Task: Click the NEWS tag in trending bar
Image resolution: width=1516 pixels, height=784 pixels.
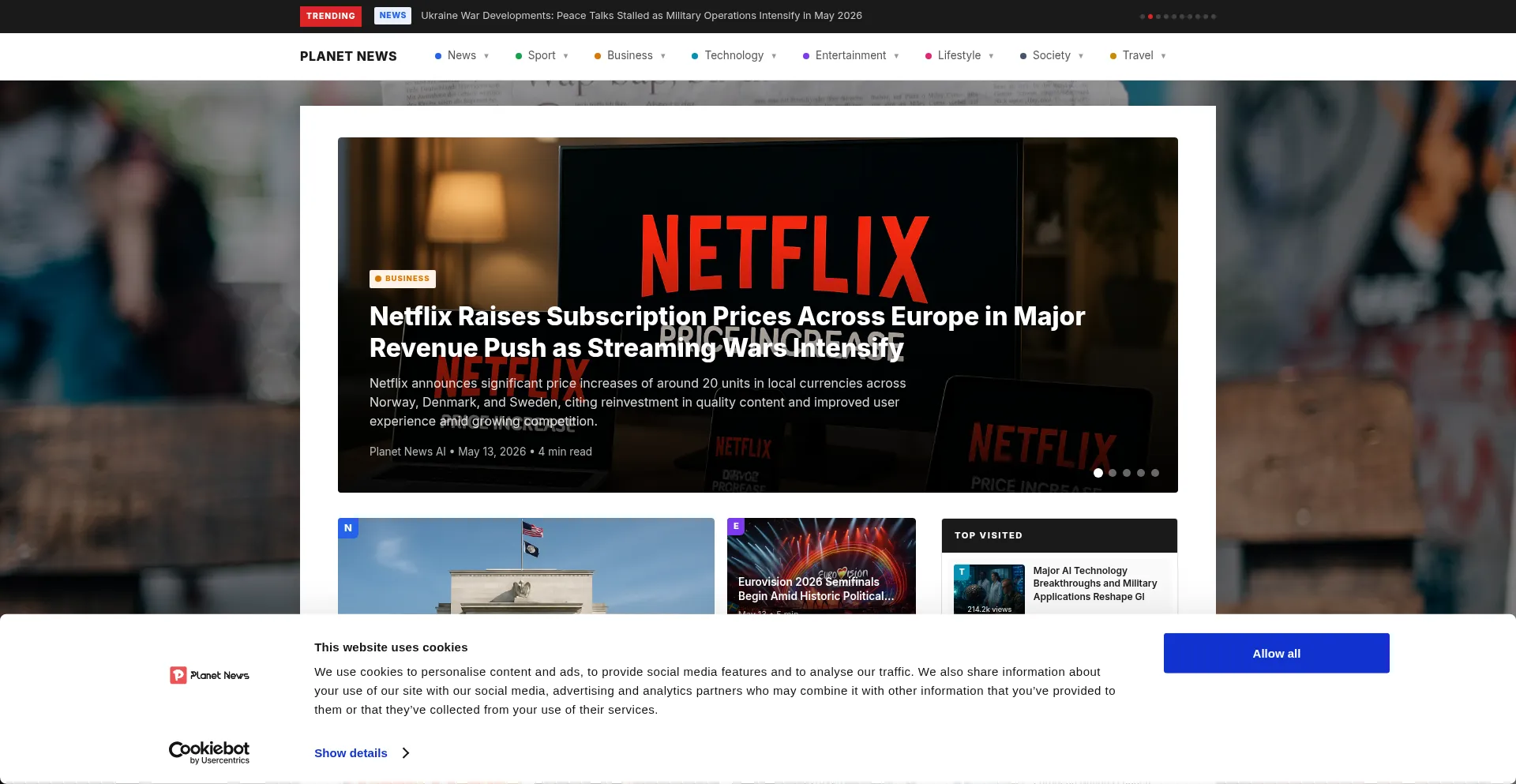Action: click(x=392, y=16)
